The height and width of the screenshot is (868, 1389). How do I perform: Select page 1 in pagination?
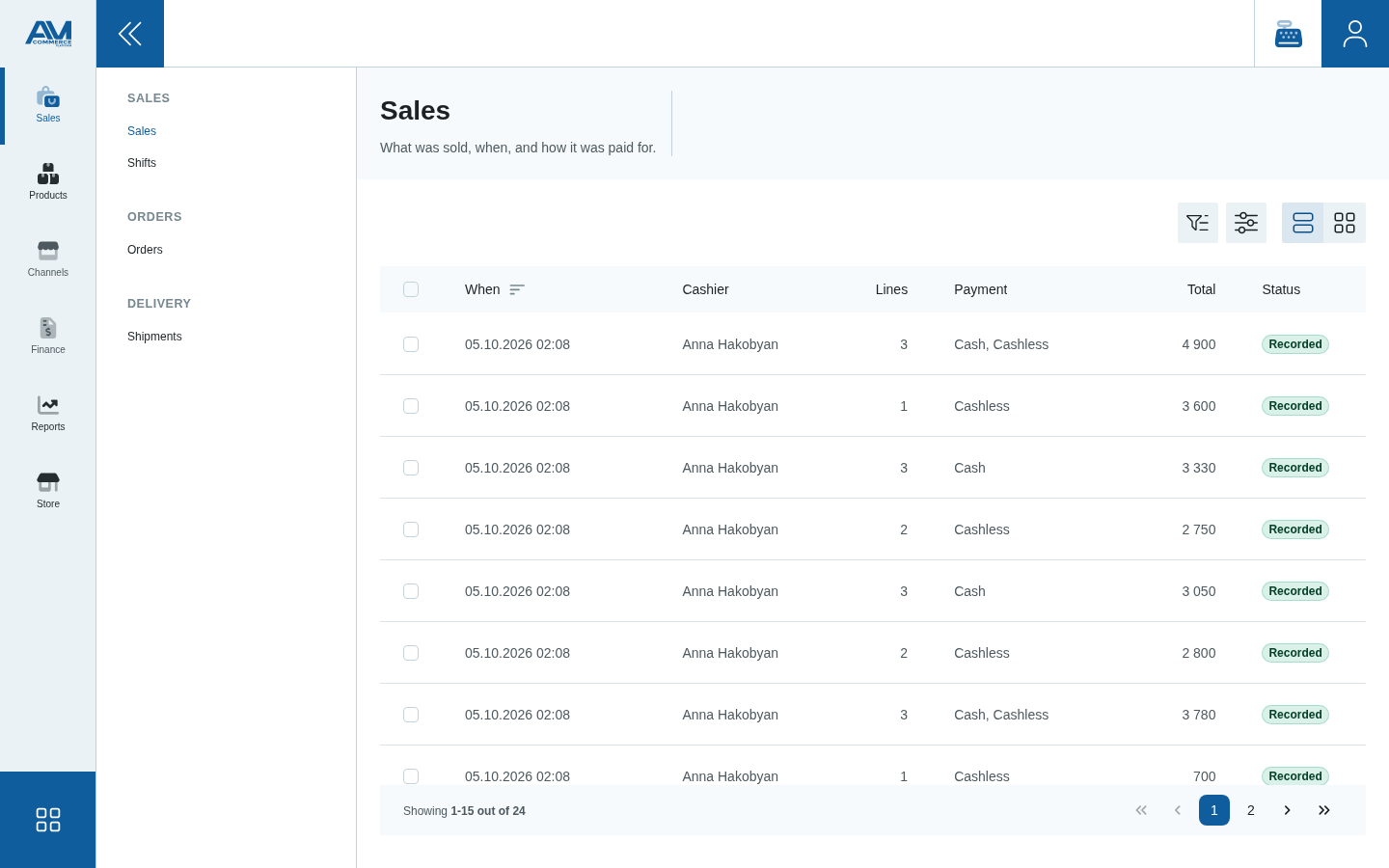(1214, 810)
